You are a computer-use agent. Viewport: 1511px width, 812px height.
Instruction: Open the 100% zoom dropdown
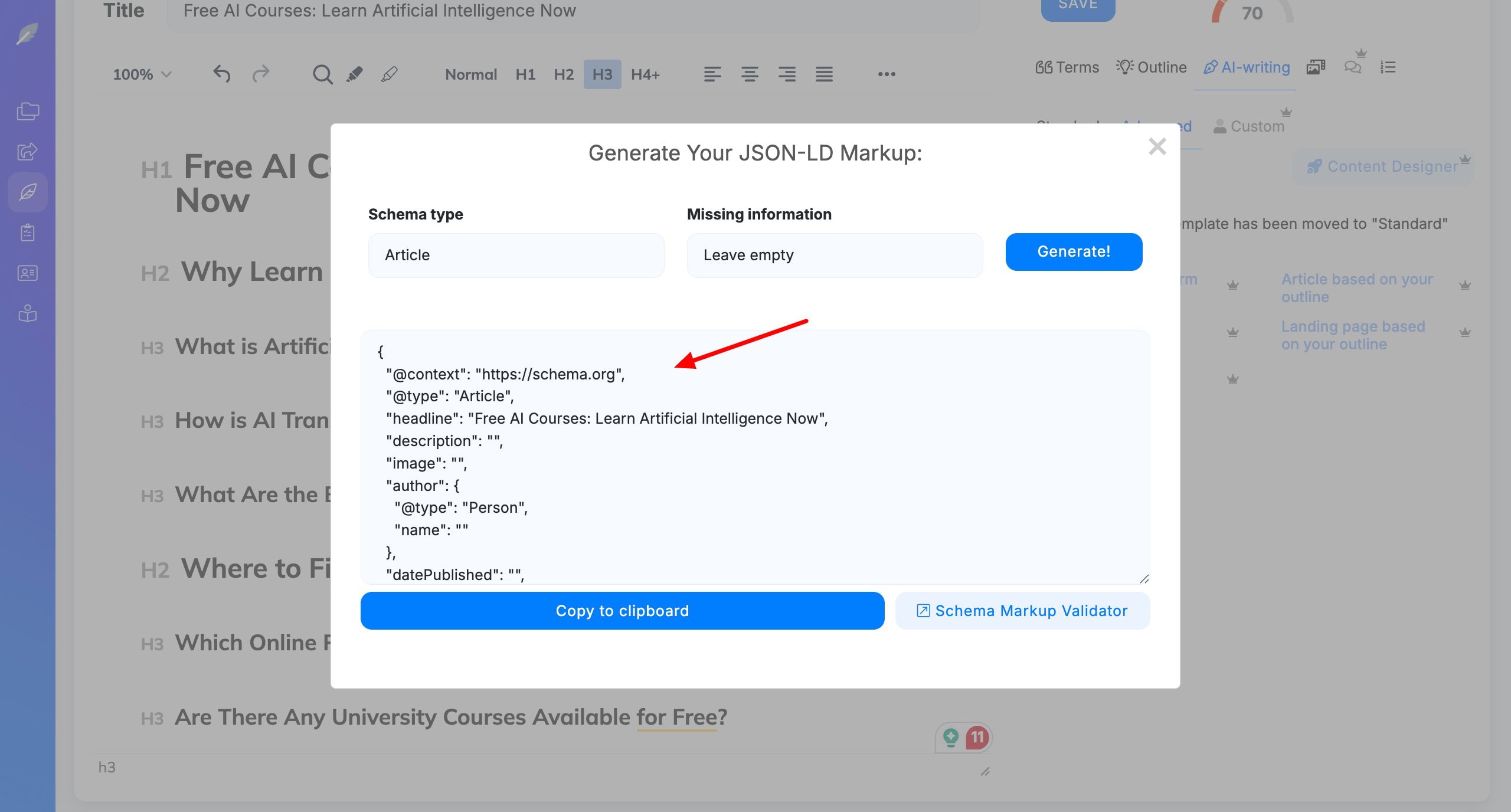142,74
